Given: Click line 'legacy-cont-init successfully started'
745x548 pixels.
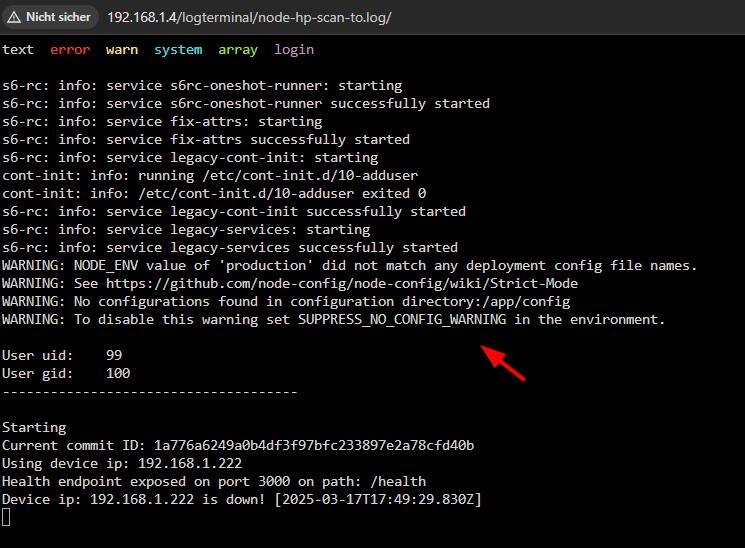Looking at the screenshot, I should 234,212.
